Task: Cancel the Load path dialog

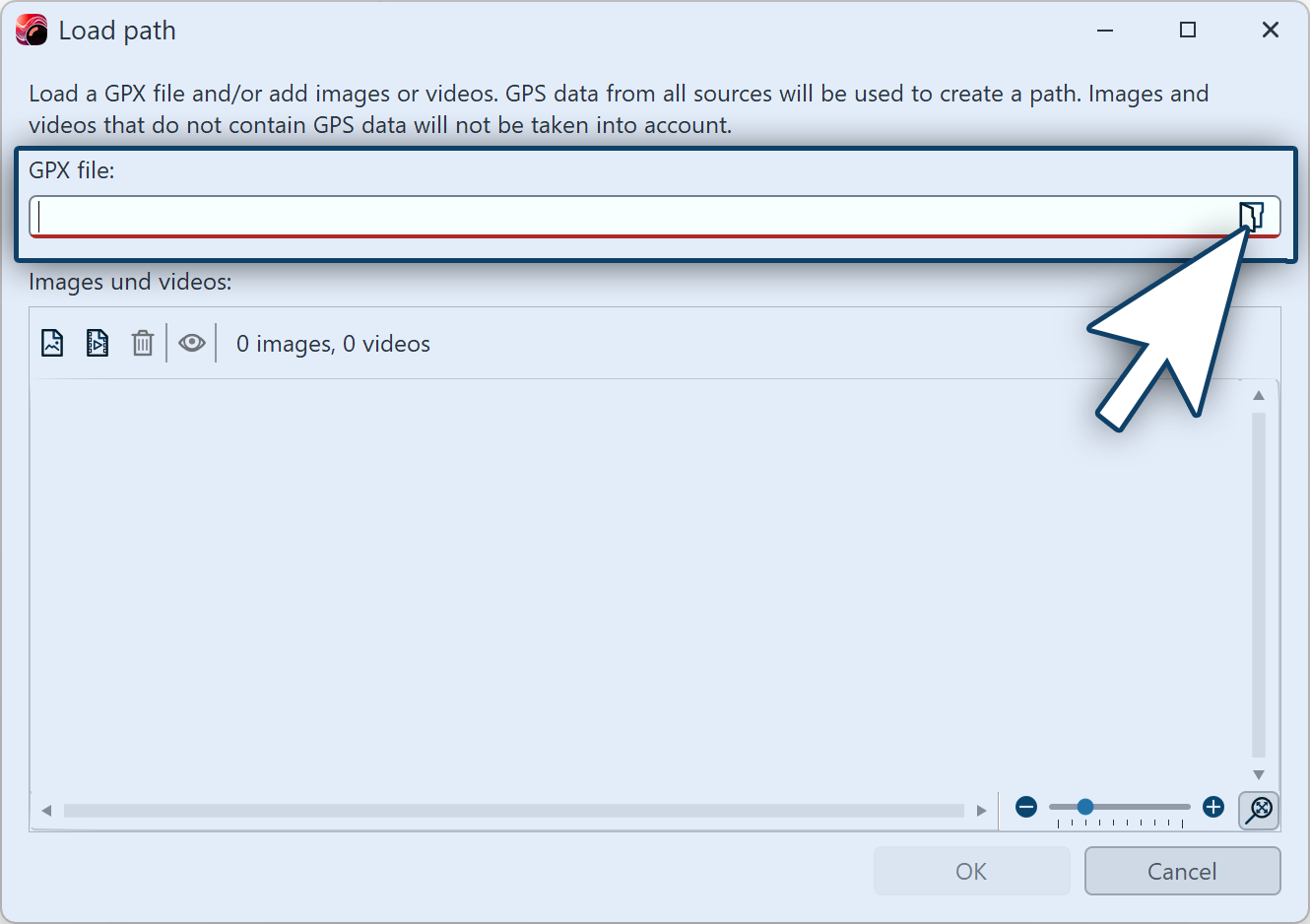Action: tap(1182, 871)
